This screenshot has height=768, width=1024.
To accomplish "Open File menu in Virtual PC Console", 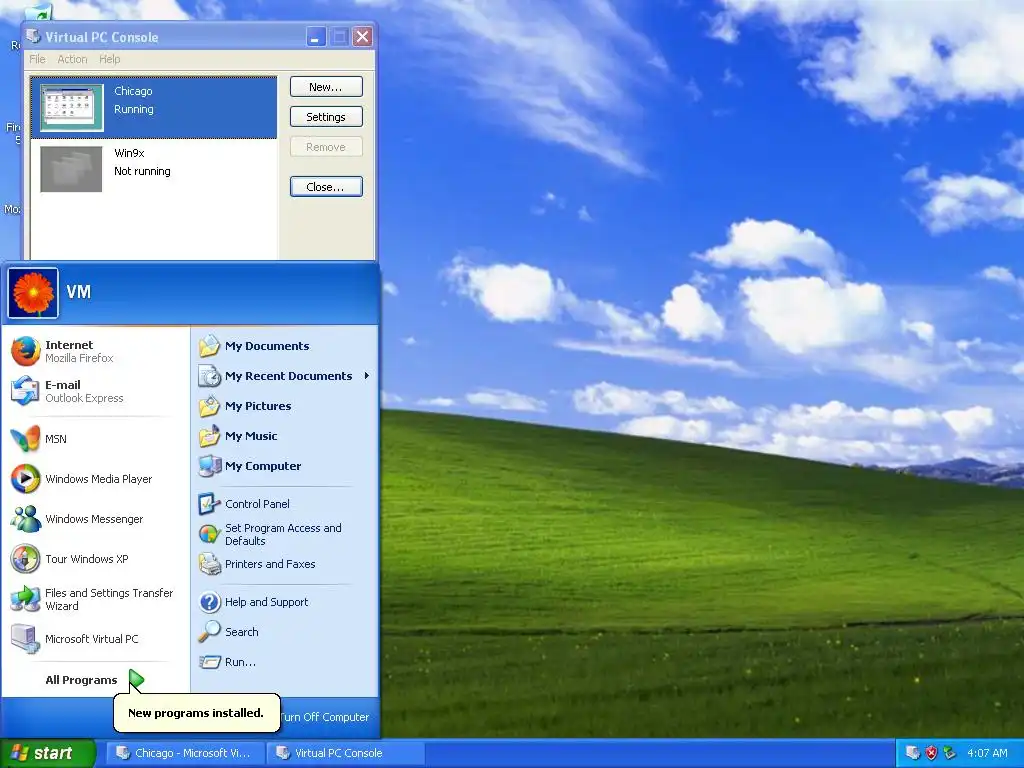I will coord(37,59).
